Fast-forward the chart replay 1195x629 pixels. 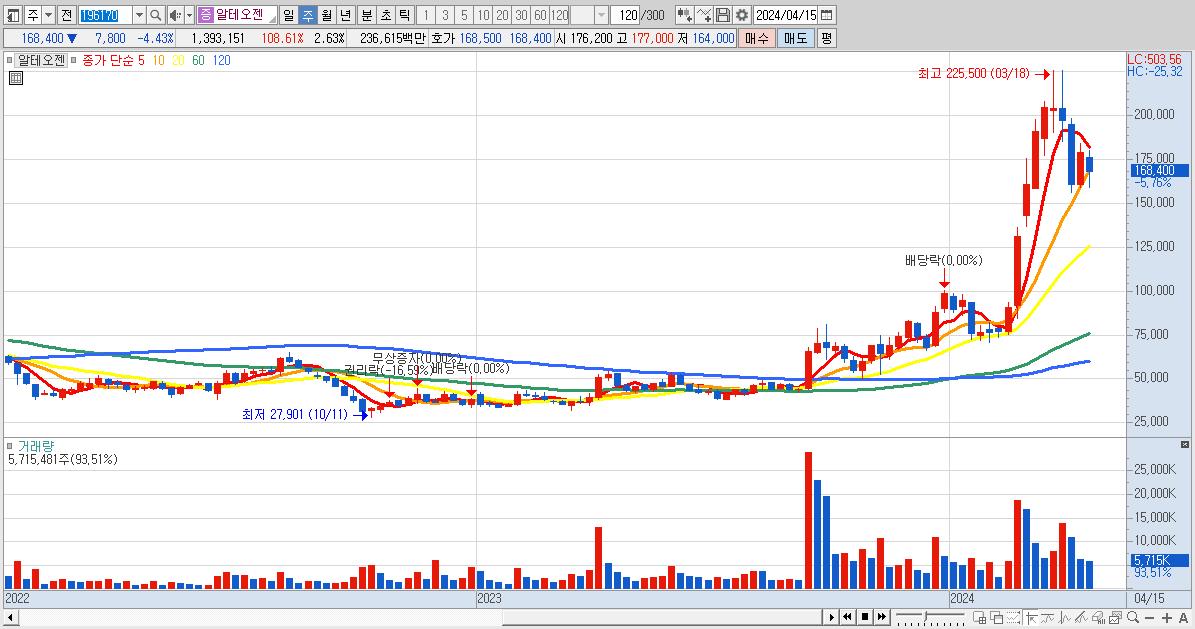coord(882,617)
